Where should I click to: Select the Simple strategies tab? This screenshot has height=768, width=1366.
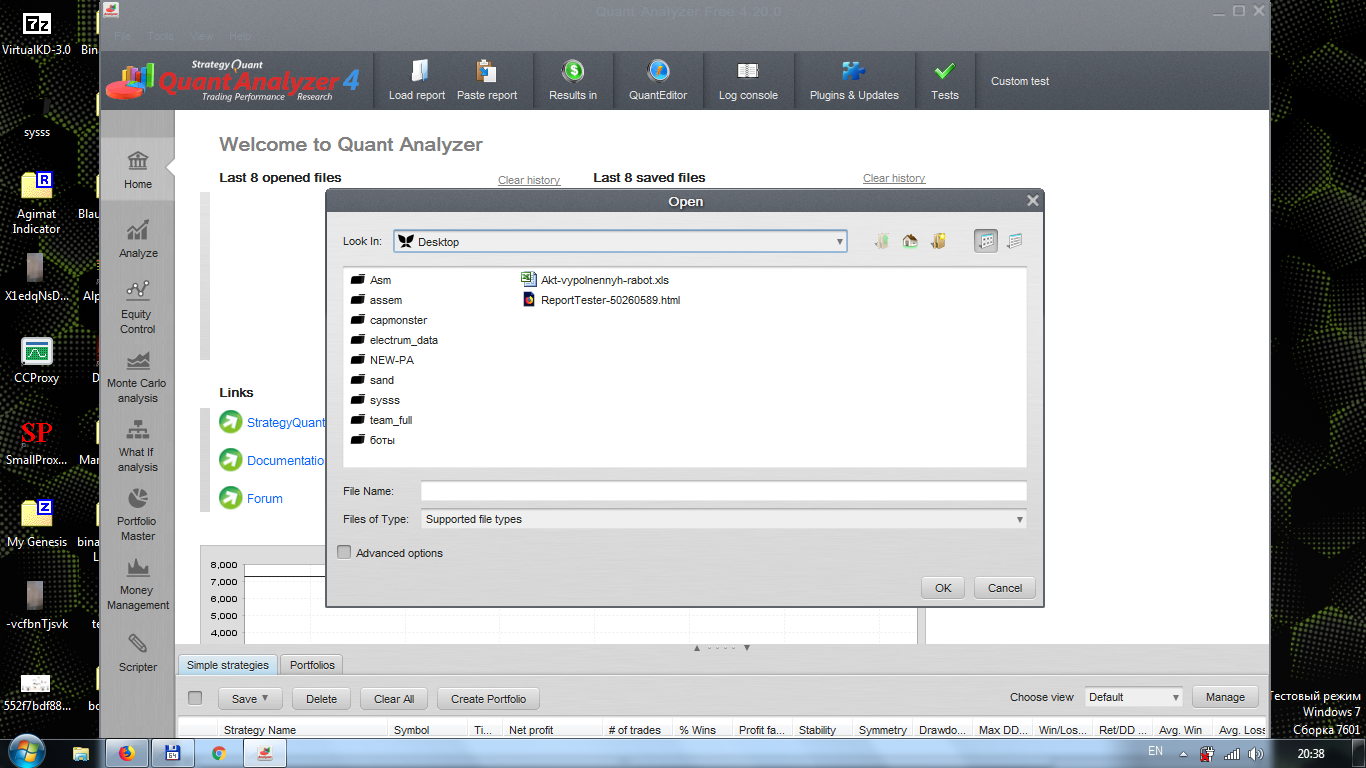228,665
